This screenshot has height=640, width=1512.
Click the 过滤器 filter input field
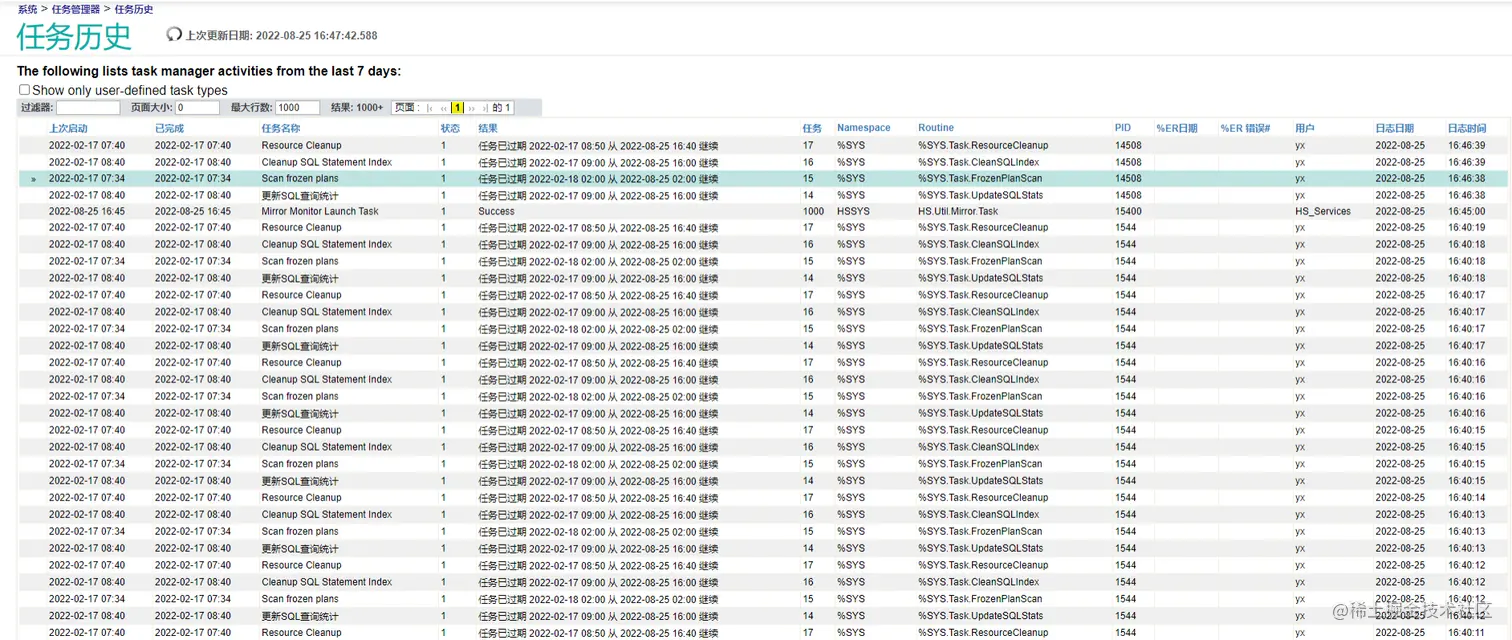(88, 108)
